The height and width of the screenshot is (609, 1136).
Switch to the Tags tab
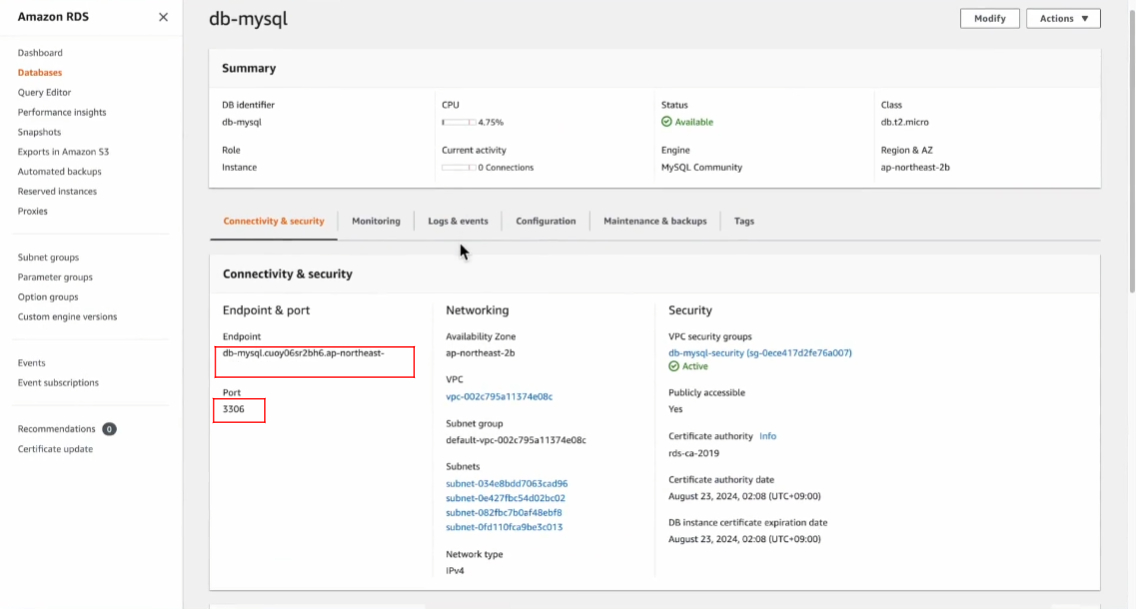(744, 221)
